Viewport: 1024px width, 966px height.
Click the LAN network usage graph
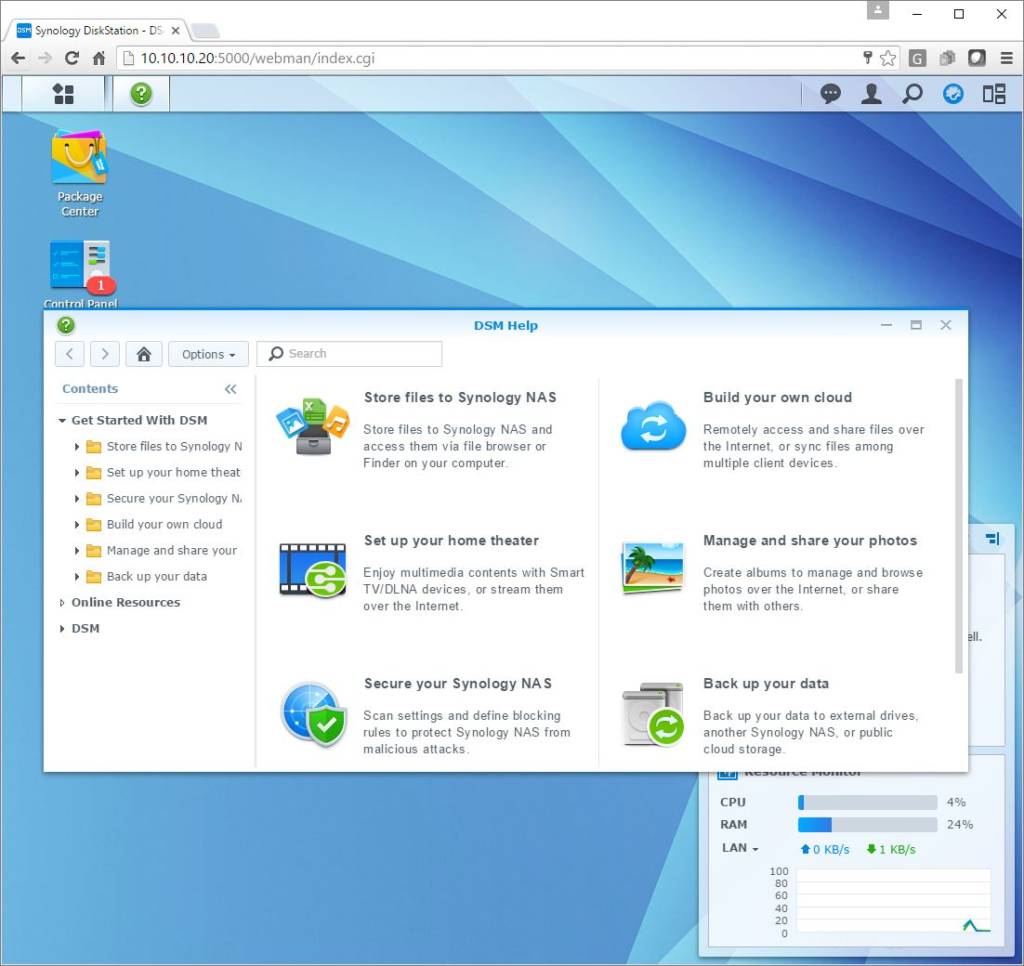click(893, 901)
